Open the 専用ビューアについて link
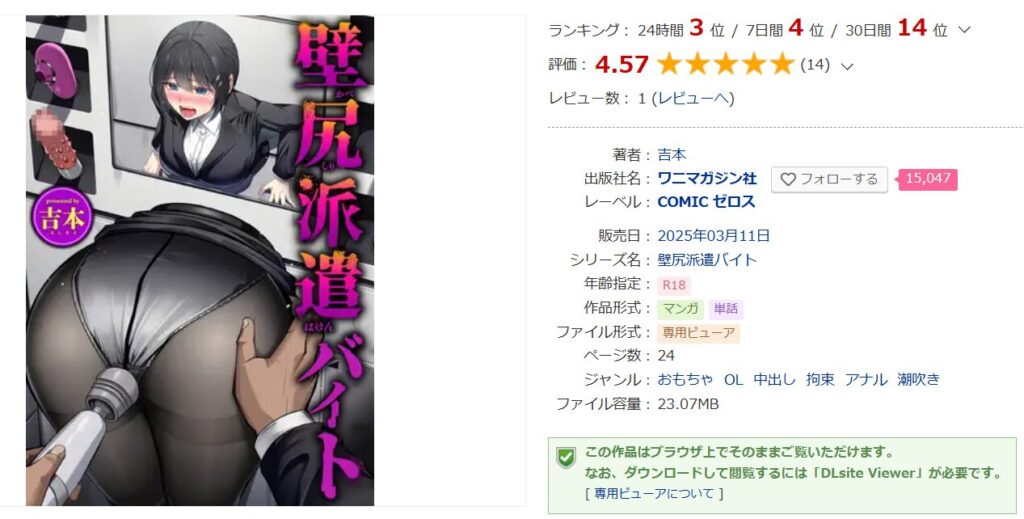The width and height of the screenshot is (1024, 519). pyautogui.click(x=654, y=494)
